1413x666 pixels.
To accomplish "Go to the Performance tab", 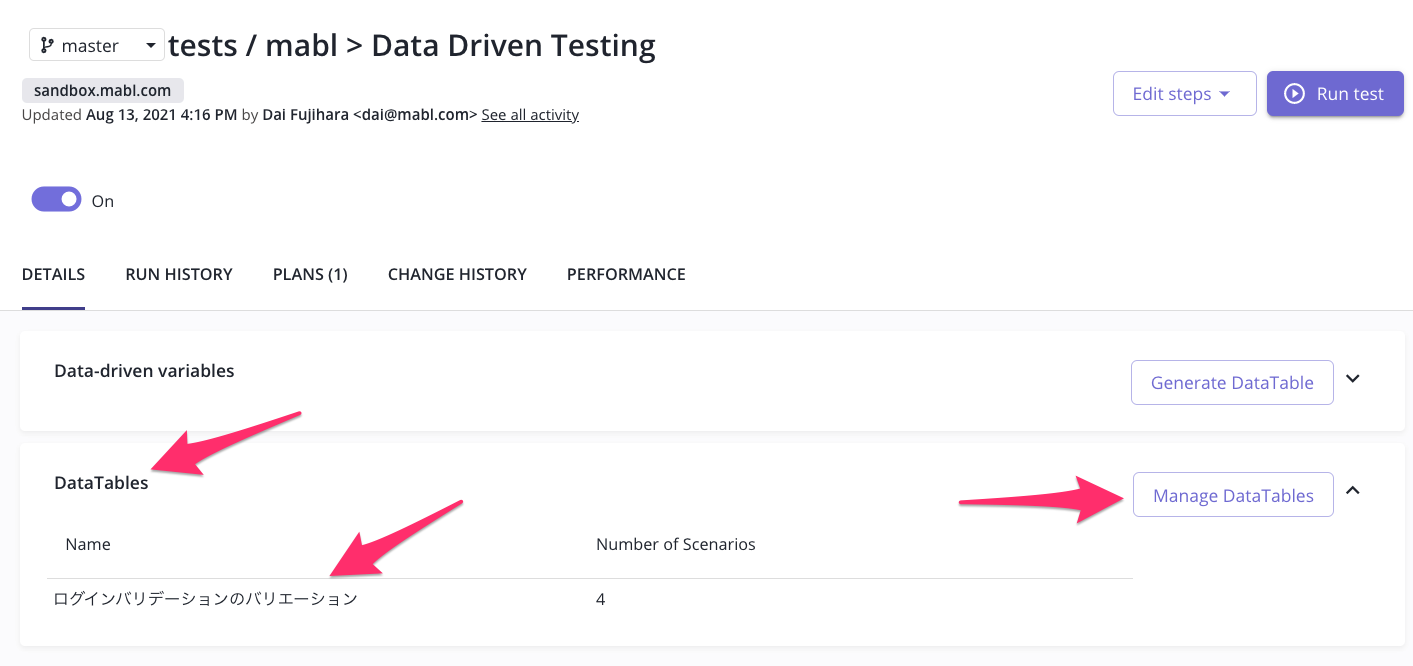I will coord(626,274).
